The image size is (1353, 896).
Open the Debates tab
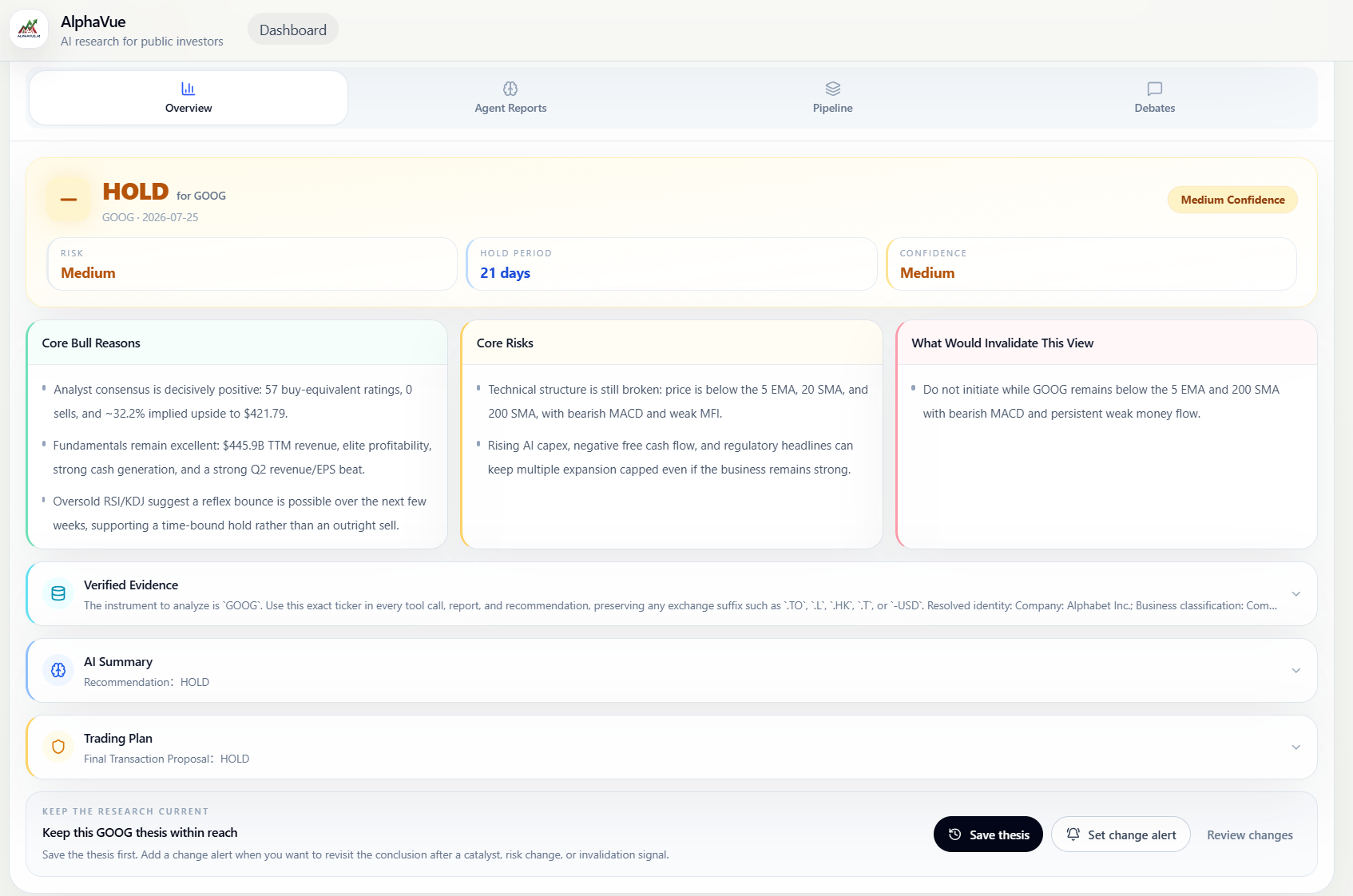[x=1155, y=97]
